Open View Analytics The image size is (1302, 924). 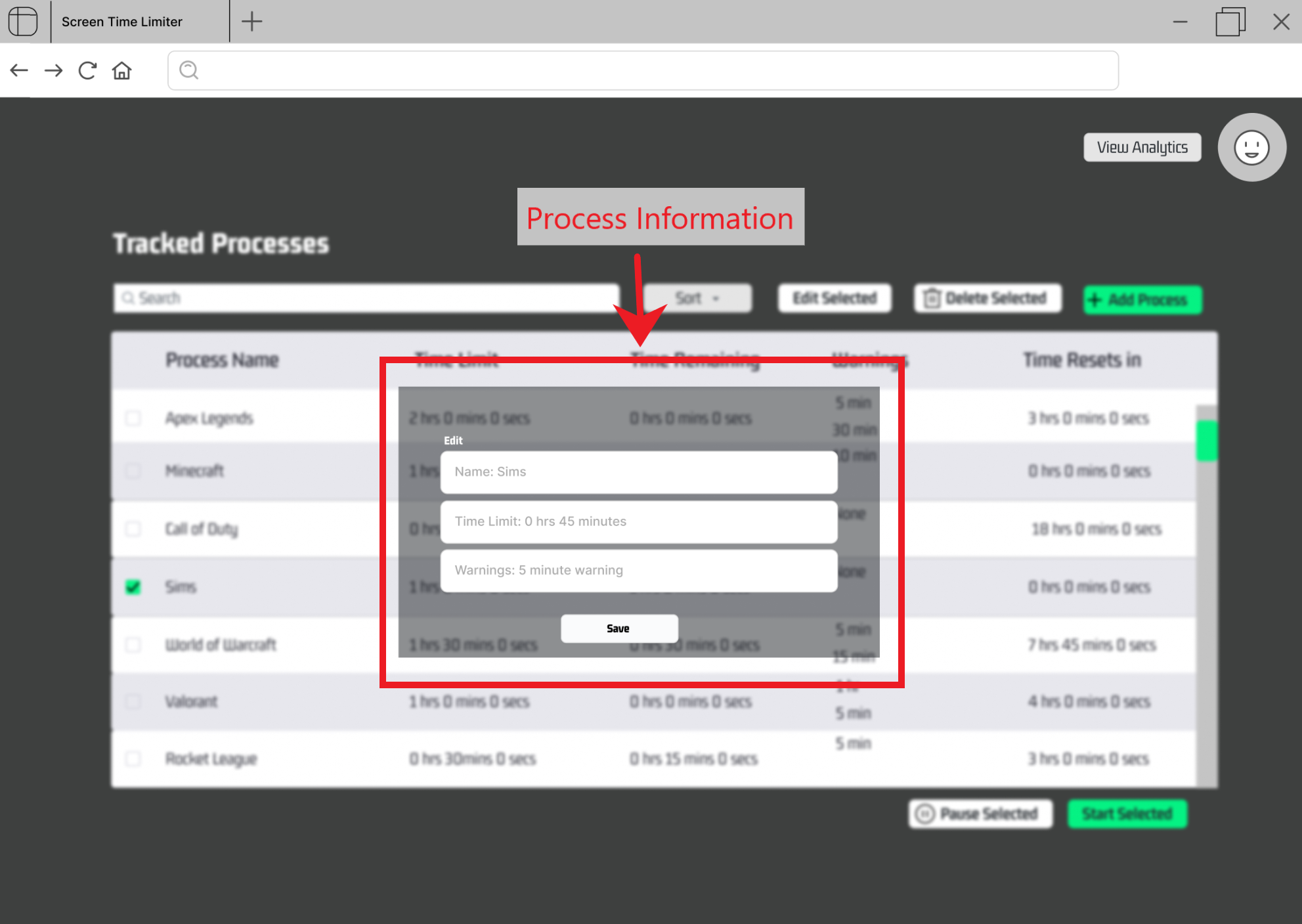[1142, 147]
